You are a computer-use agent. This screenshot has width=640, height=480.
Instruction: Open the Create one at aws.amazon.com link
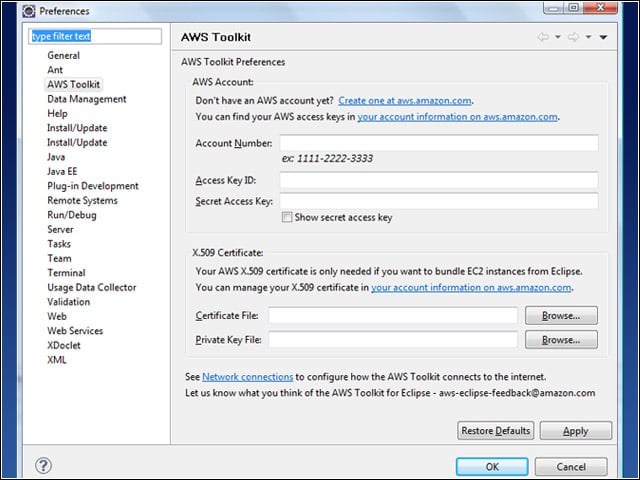[x=405, y=100]
